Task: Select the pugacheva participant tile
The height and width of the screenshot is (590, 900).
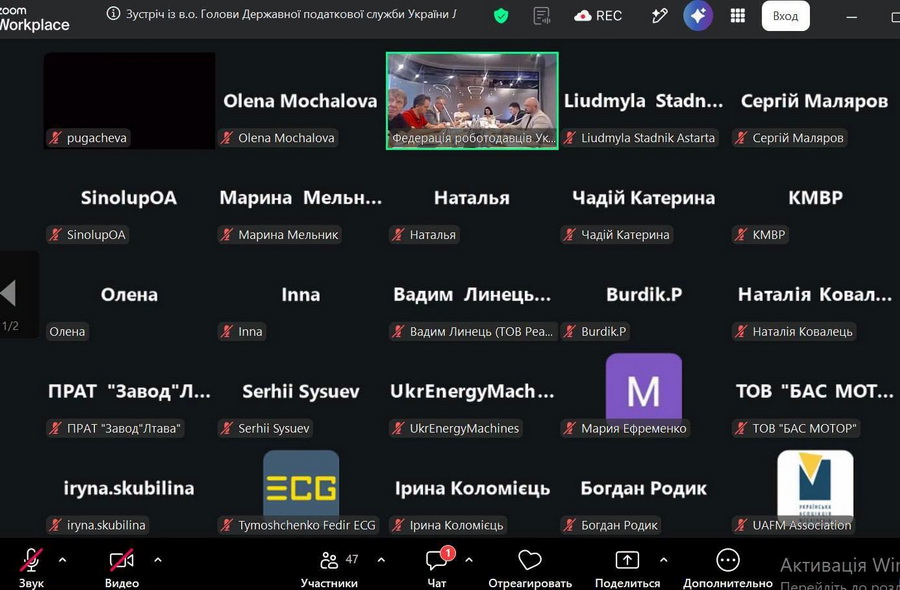Action: [129, 100]
